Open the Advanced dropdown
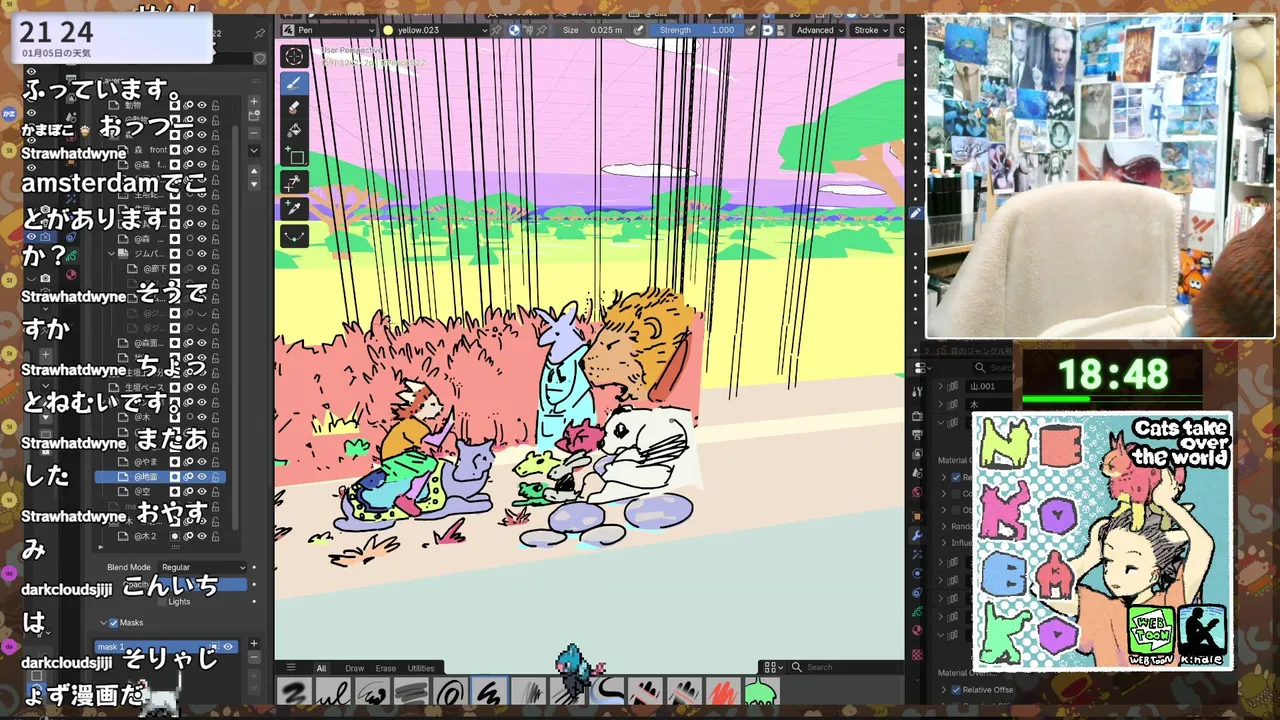1280x720 pixels. 819,30
